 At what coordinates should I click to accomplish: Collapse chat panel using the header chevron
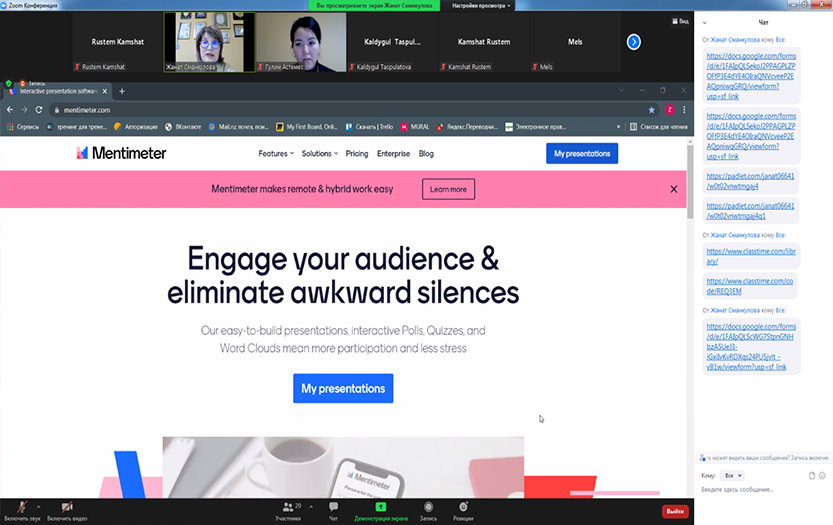pos(703,21)
